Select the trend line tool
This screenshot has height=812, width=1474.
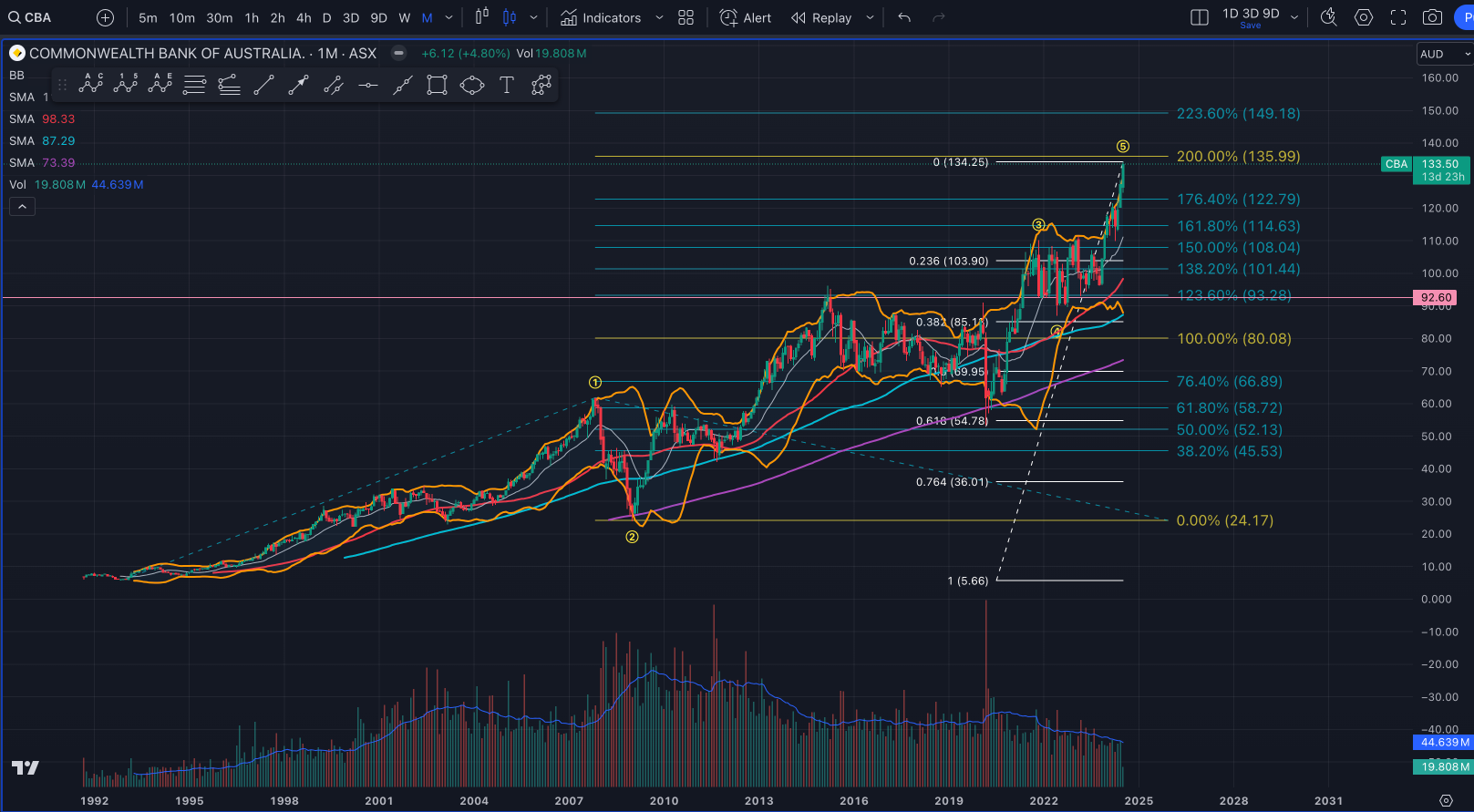(264, 85)
